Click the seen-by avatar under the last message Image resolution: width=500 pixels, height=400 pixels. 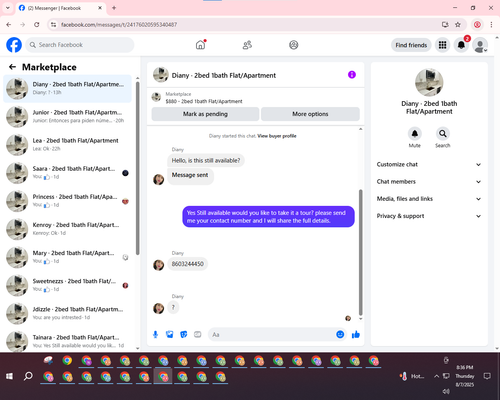pos(348,318)
